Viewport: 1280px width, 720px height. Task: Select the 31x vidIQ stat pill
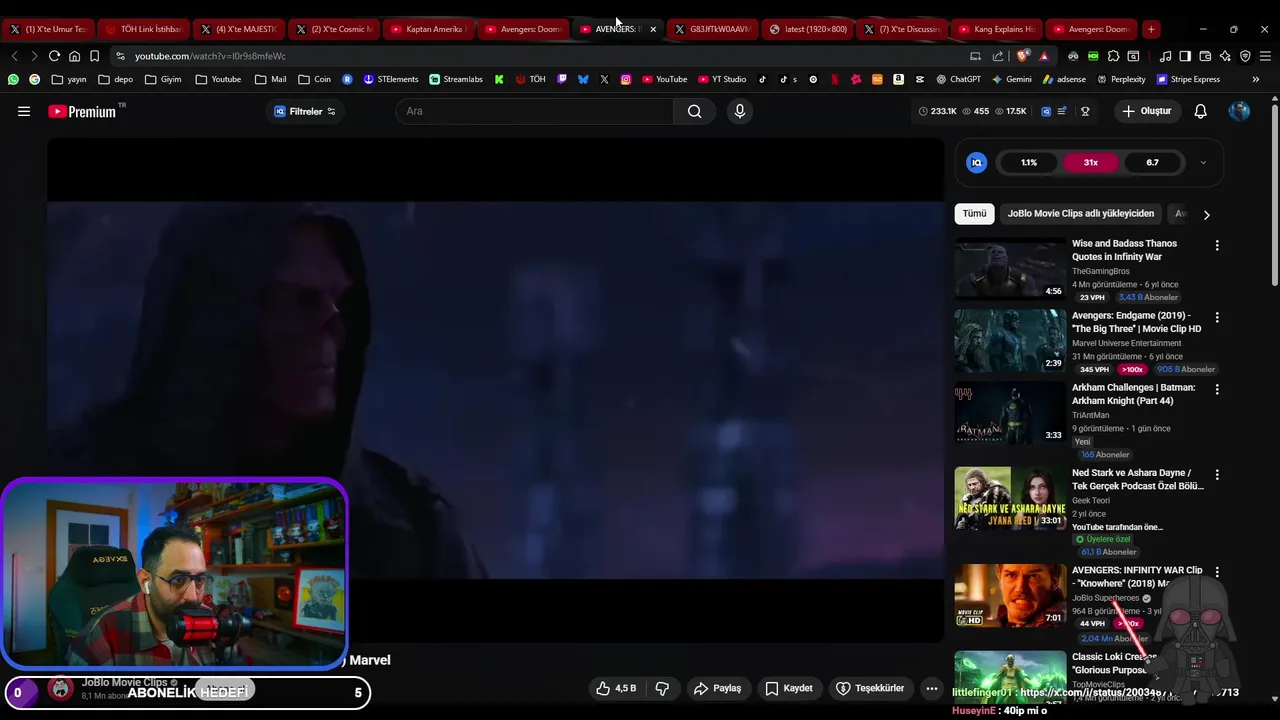[x=1090, y=162]
